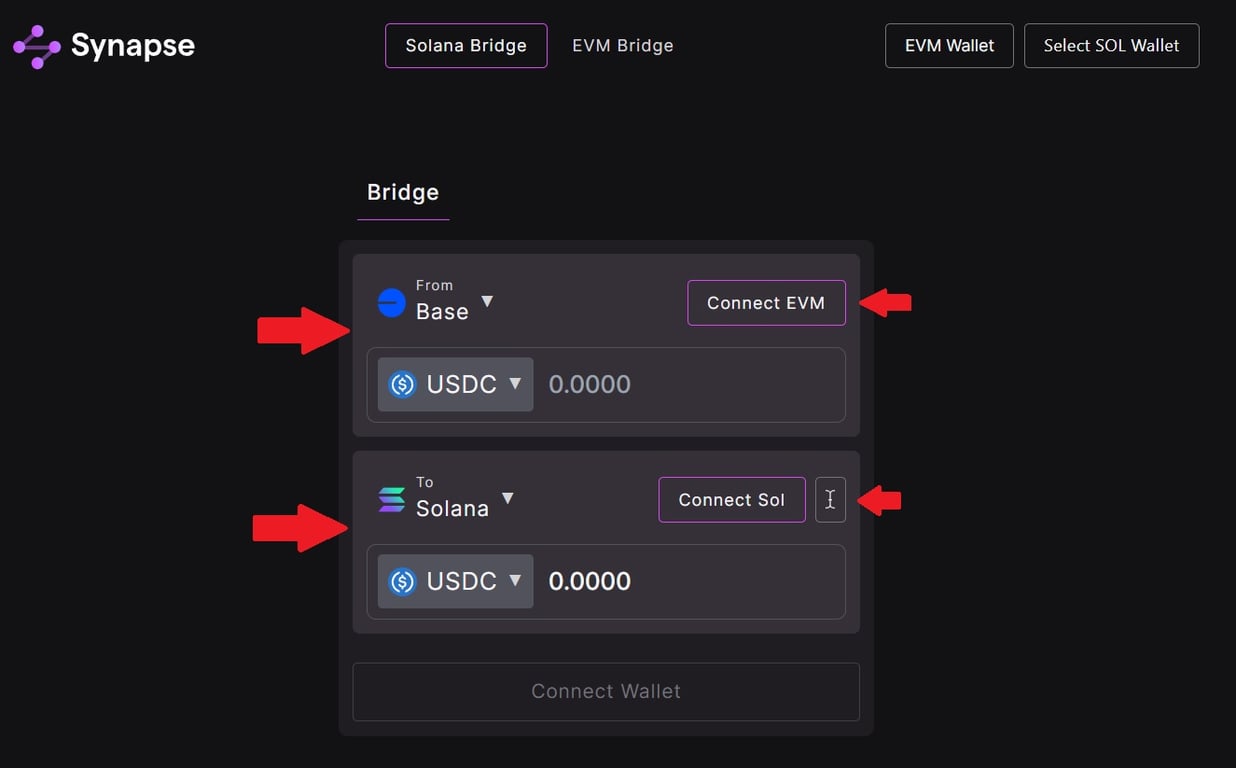This screenshot has width=1236, height=768.
Task: Click the To amount input field
Action: (690, 581)
